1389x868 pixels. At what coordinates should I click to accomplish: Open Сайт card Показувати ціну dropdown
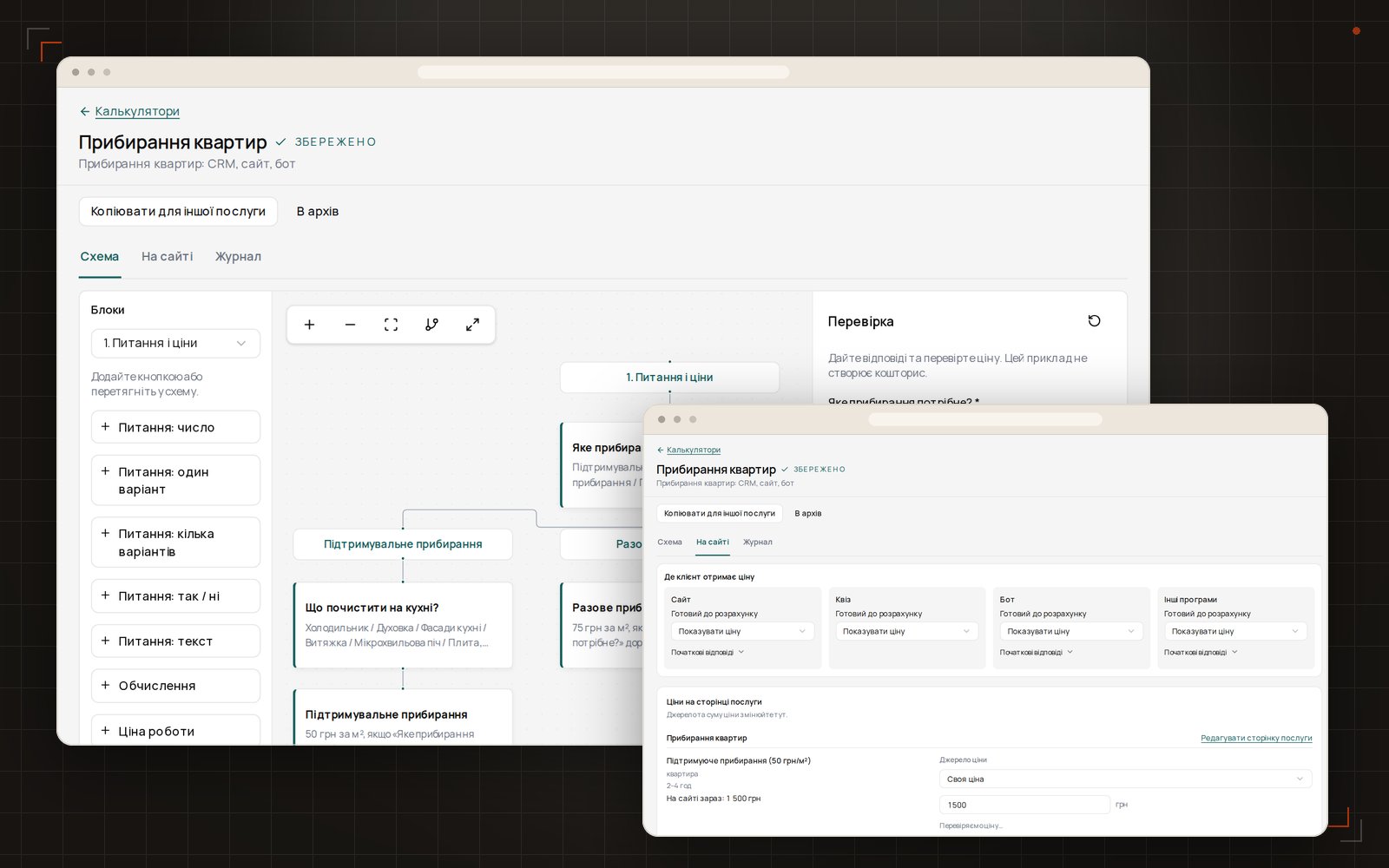(x=742, y=631)
